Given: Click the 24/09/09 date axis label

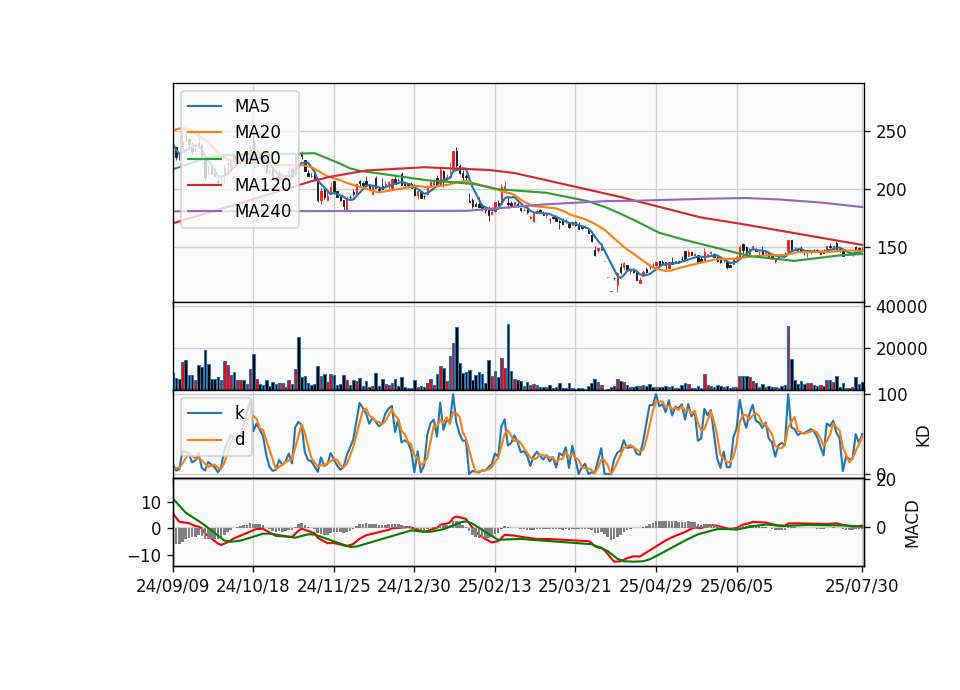Looking at the screenshot, I should [x=173, y=586].
